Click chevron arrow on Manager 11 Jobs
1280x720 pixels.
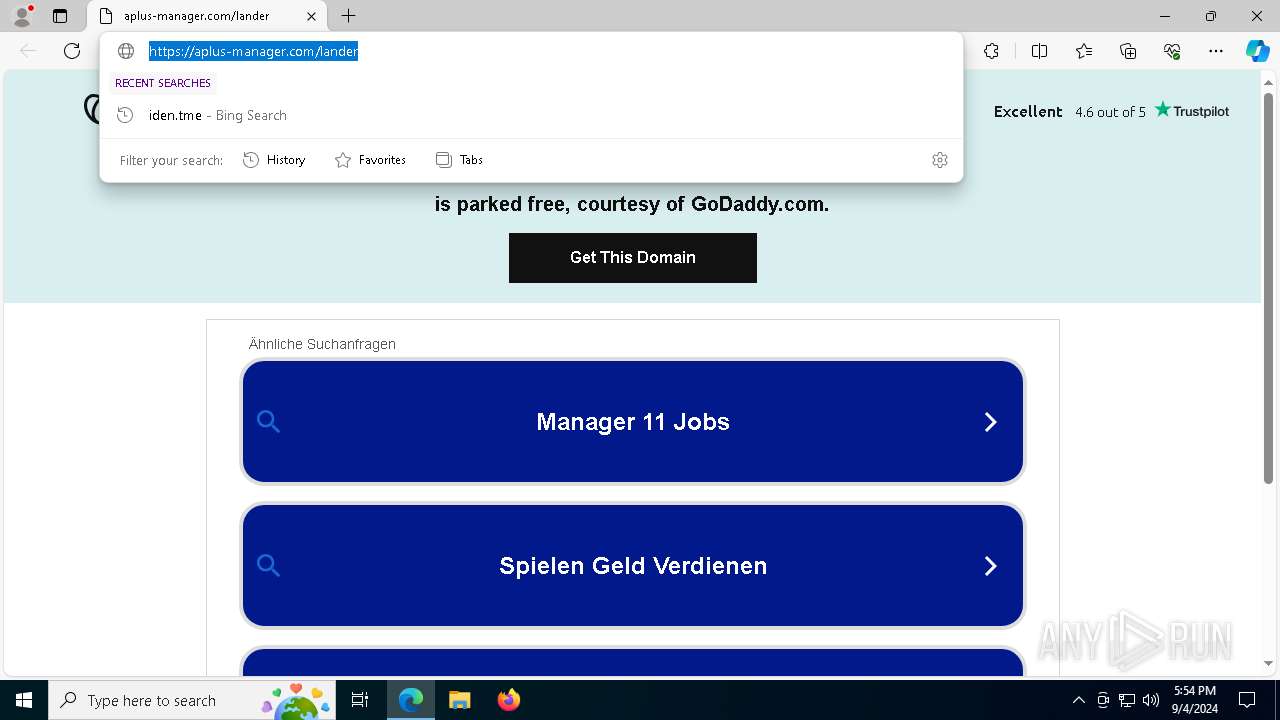pos(990,422)
